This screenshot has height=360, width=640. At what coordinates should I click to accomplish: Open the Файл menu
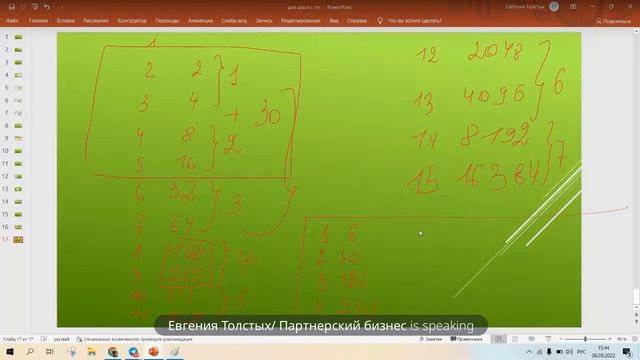pos(12,20)
